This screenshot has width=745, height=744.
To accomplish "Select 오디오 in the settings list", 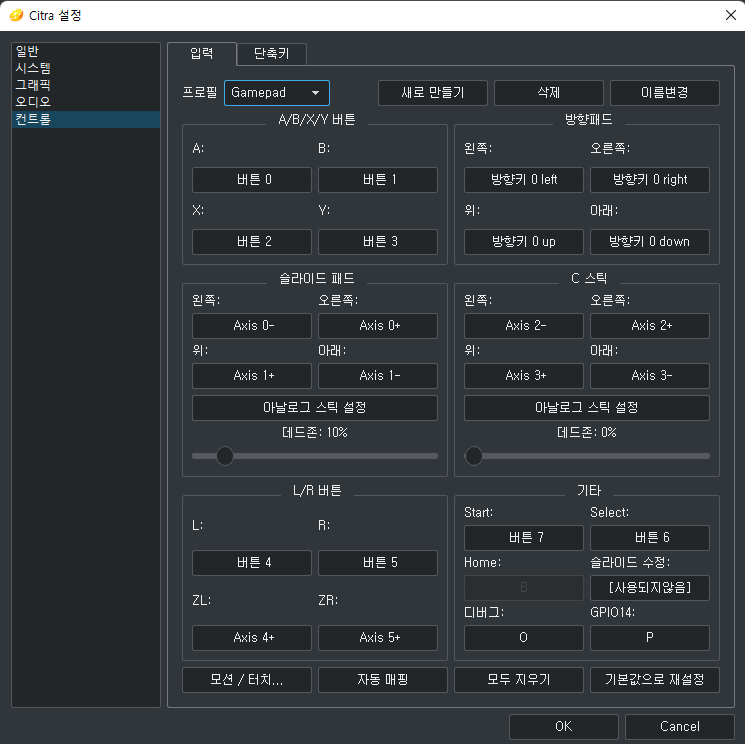I will pyautogui.click(x=86, y=102).
